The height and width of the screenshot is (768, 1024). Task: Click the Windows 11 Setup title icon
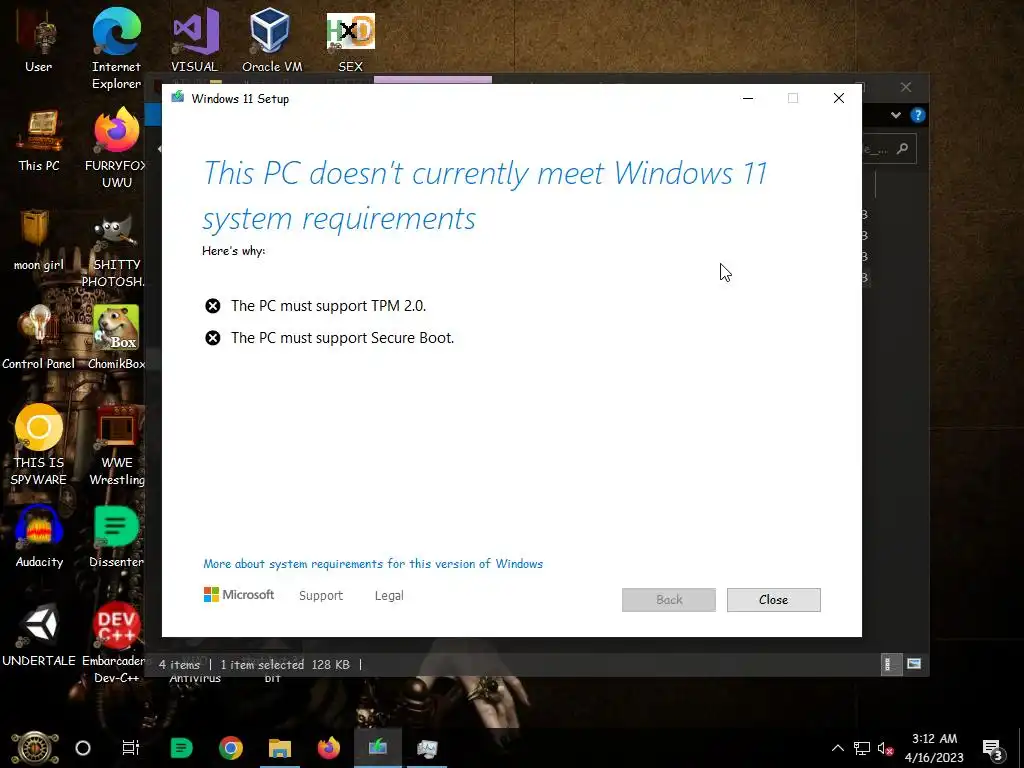point(178,97)
